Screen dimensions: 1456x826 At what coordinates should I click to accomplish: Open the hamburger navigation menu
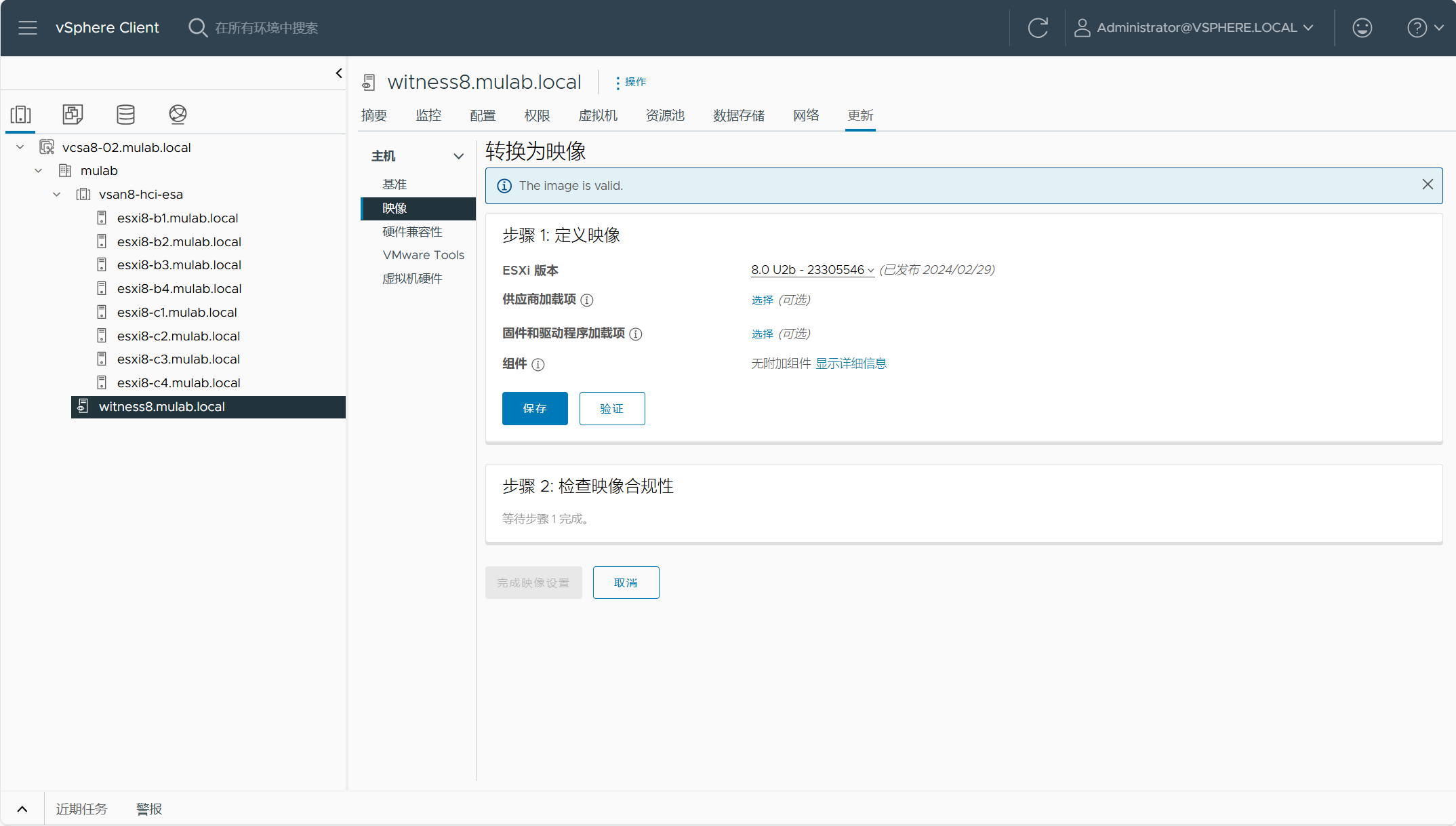point(28,28)
